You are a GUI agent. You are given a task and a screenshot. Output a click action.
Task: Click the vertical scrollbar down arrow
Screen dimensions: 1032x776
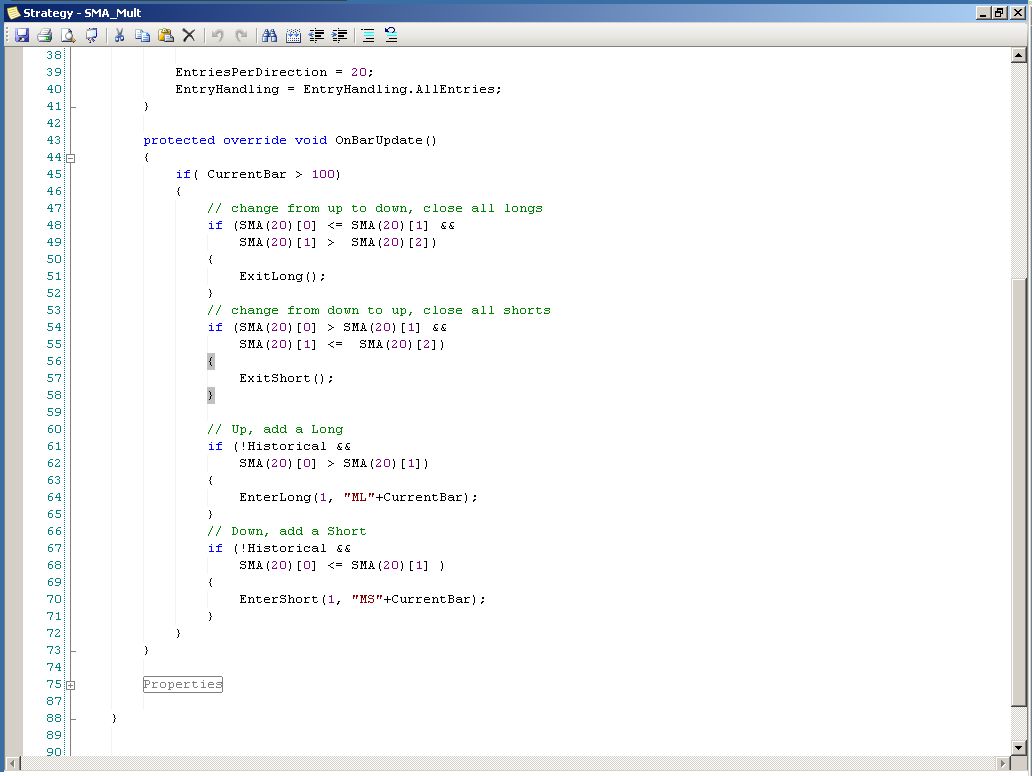1018,748
